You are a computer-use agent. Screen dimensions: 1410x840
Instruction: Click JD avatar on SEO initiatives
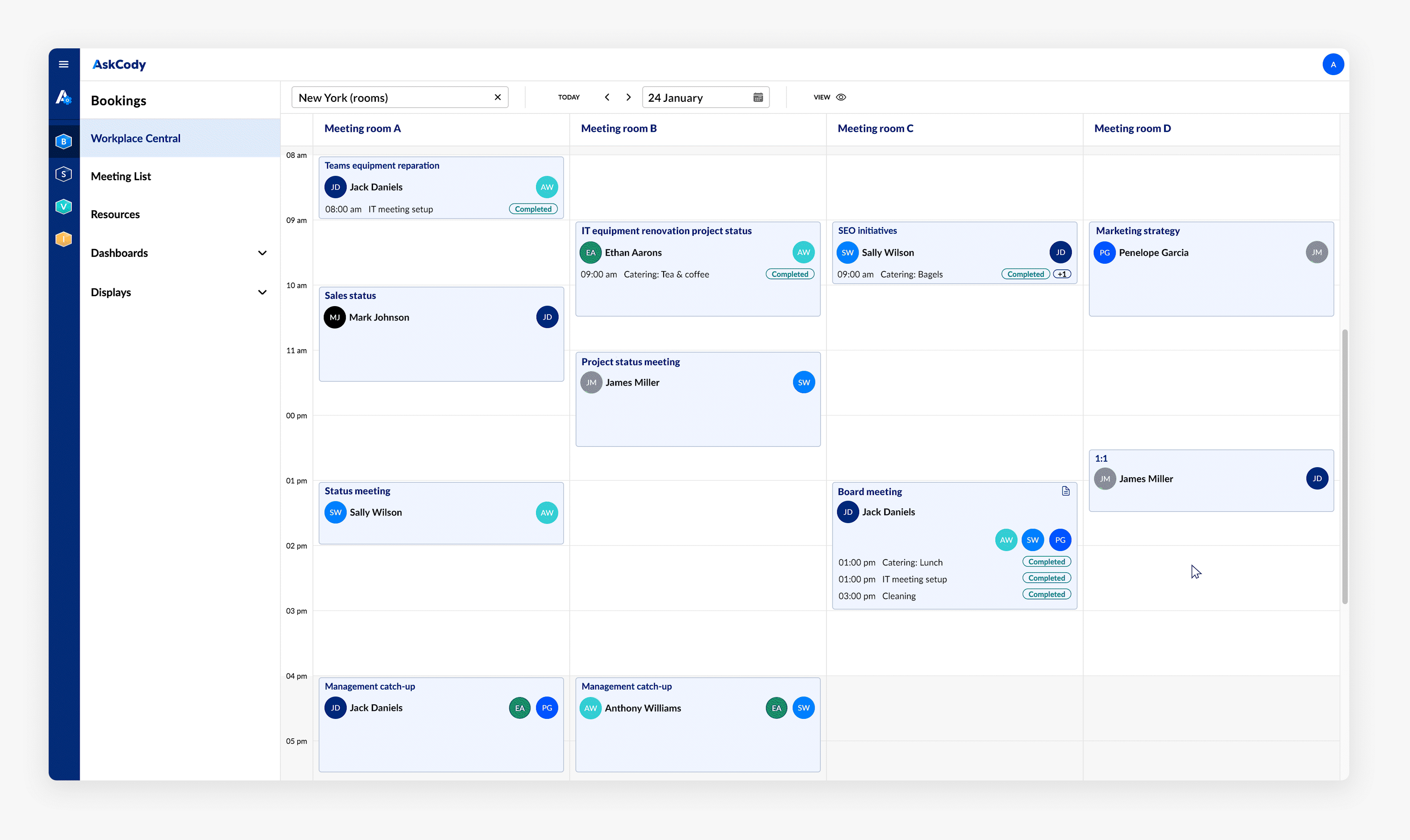pos(1060,253)
